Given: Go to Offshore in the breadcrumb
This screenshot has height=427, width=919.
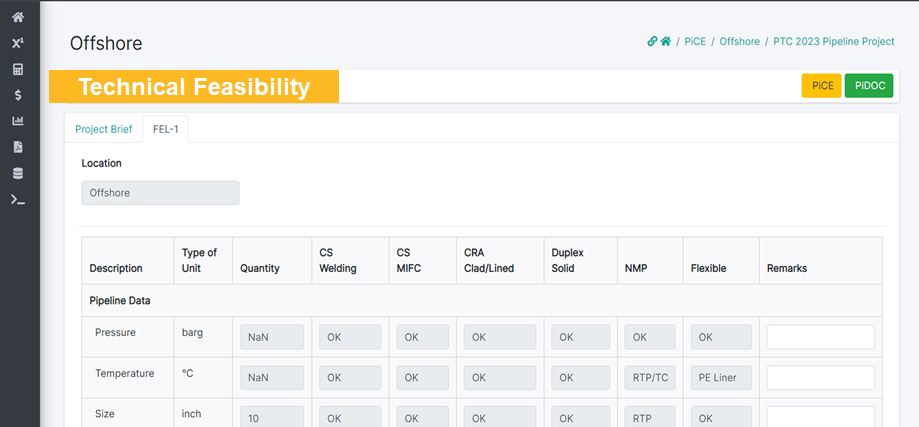Looking at the screenshot, I should pyautogui.click(x=740, y=42).
